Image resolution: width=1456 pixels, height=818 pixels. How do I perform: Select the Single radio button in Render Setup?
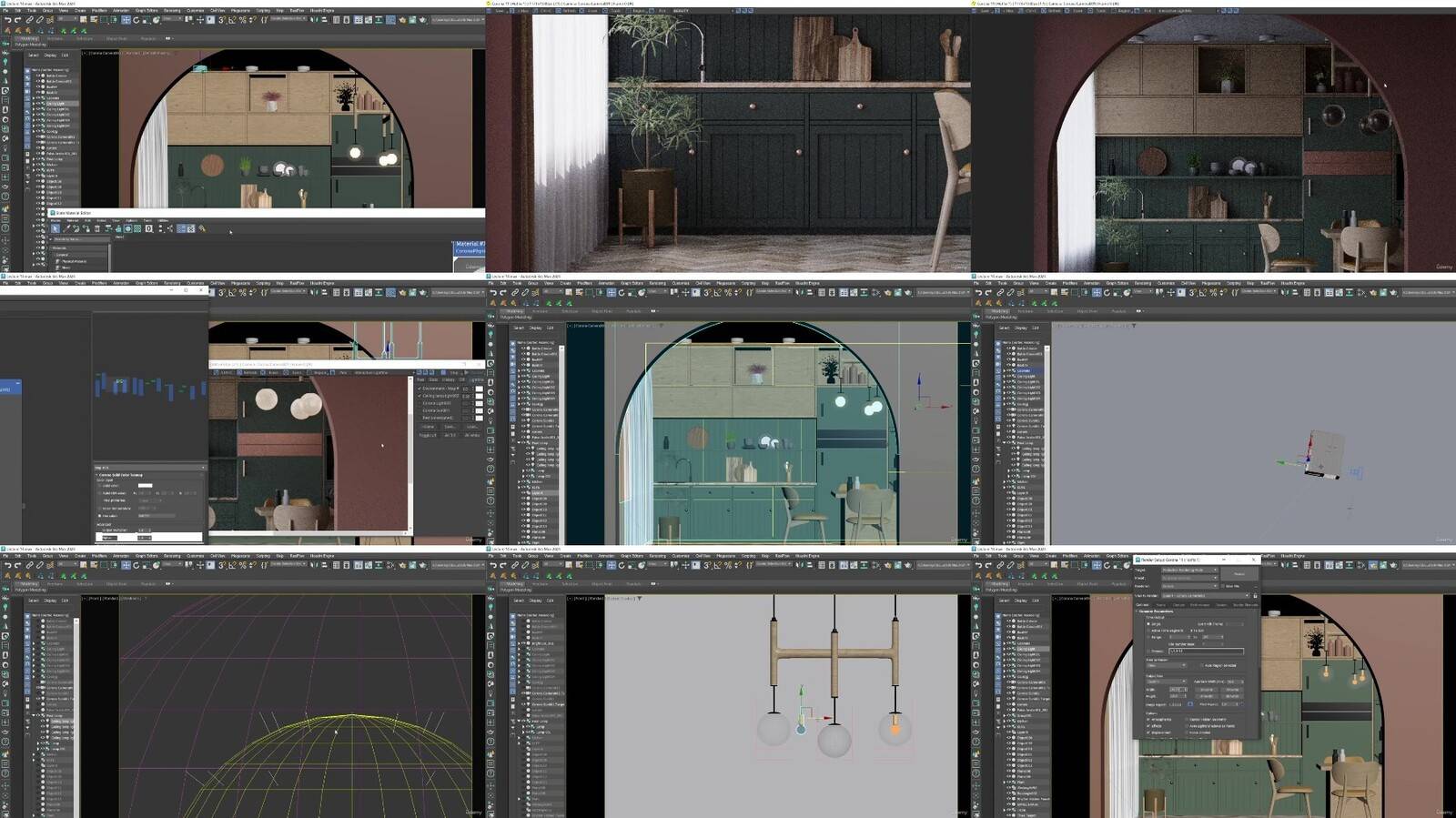(x=1148, y=624)
